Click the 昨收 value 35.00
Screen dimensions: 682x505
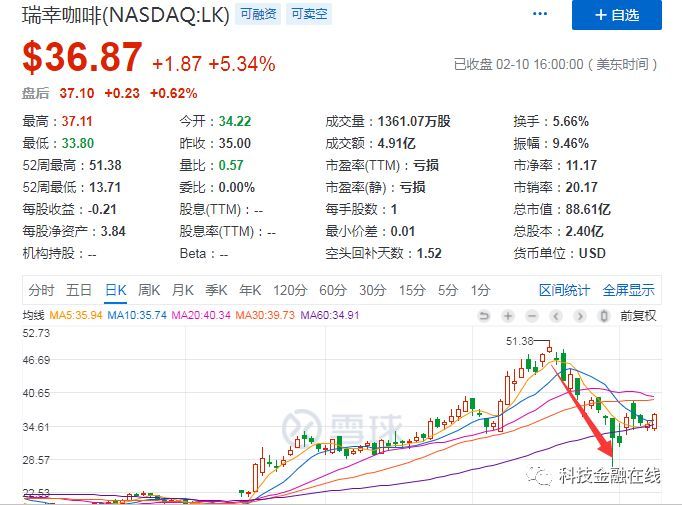(235, 143)
